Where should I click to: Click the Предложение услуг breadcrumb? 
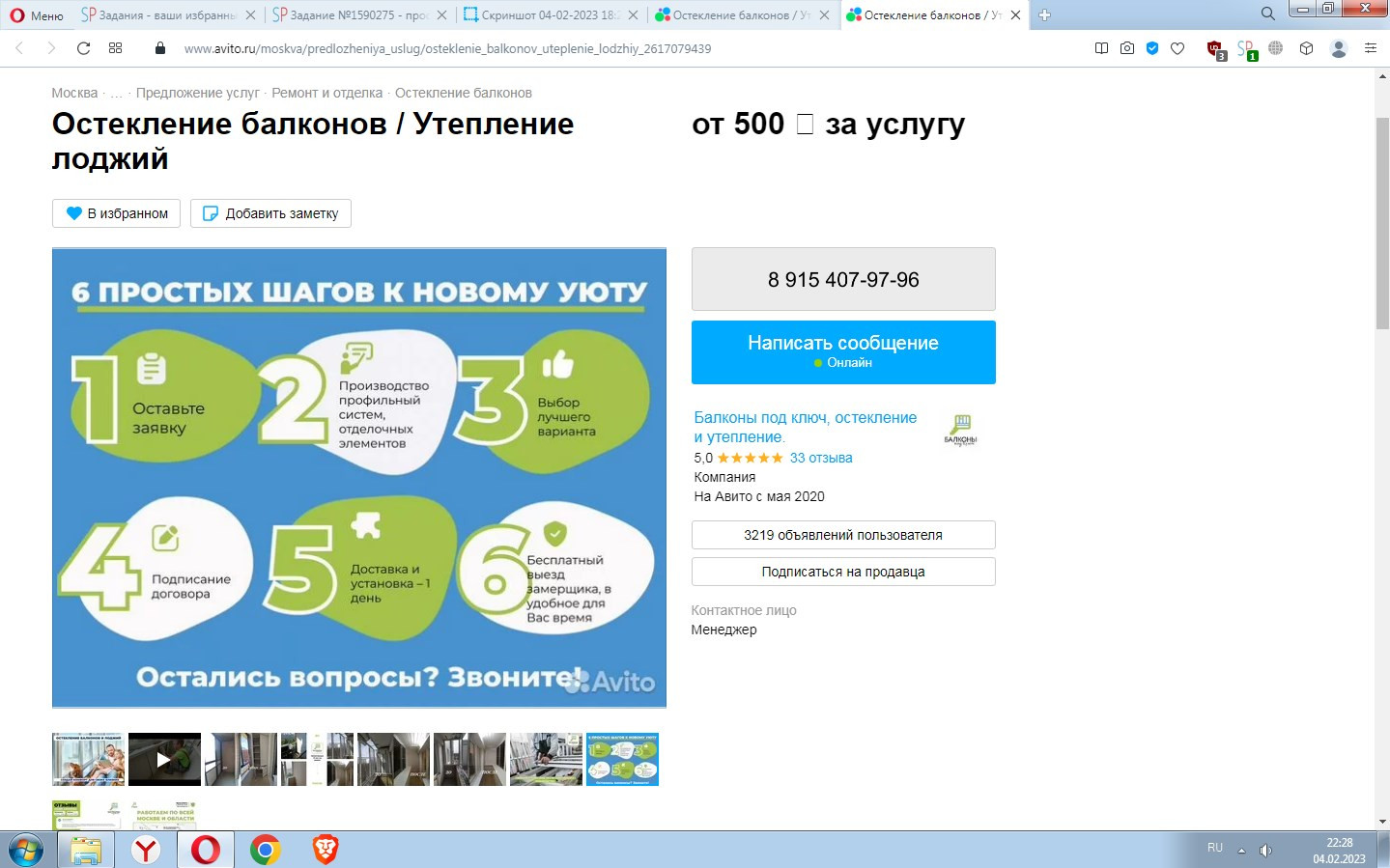198,93
